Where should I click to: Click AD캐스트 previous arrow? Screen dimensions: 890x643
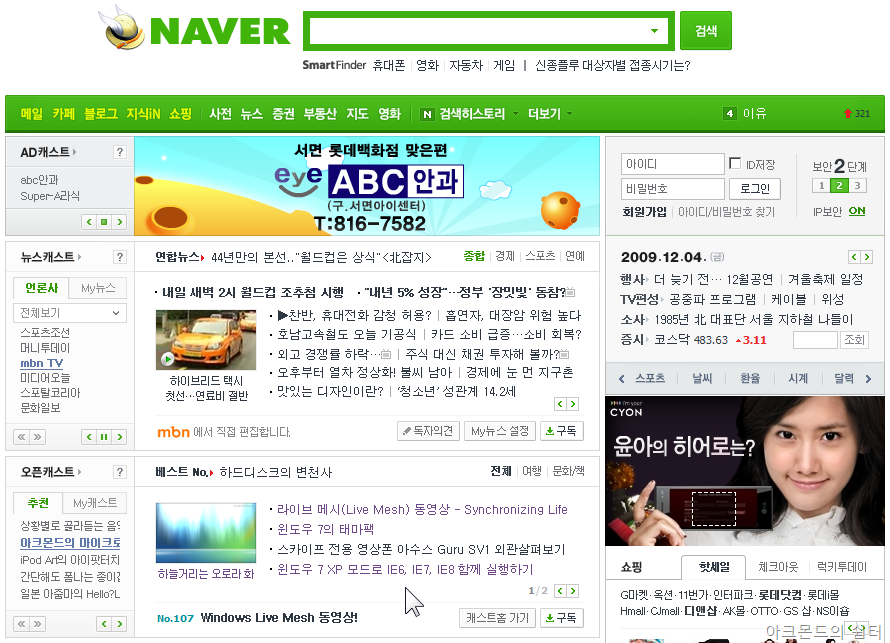coord(89,222)
